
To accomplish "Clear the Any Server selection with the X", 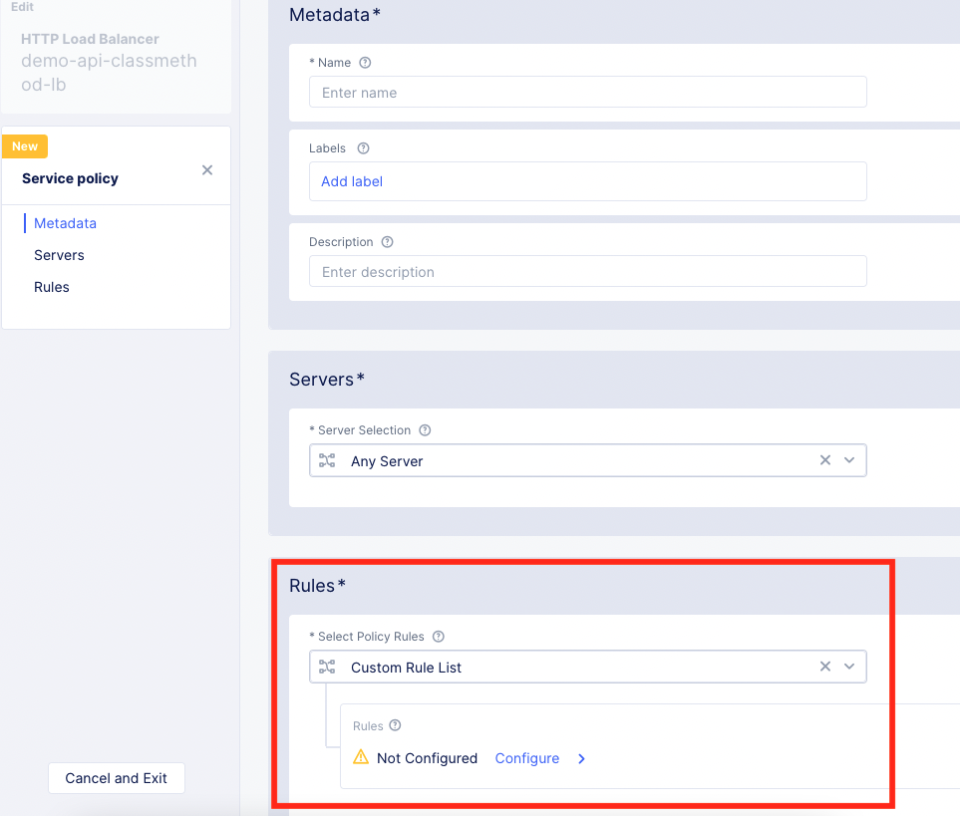I will click(825, 460).
